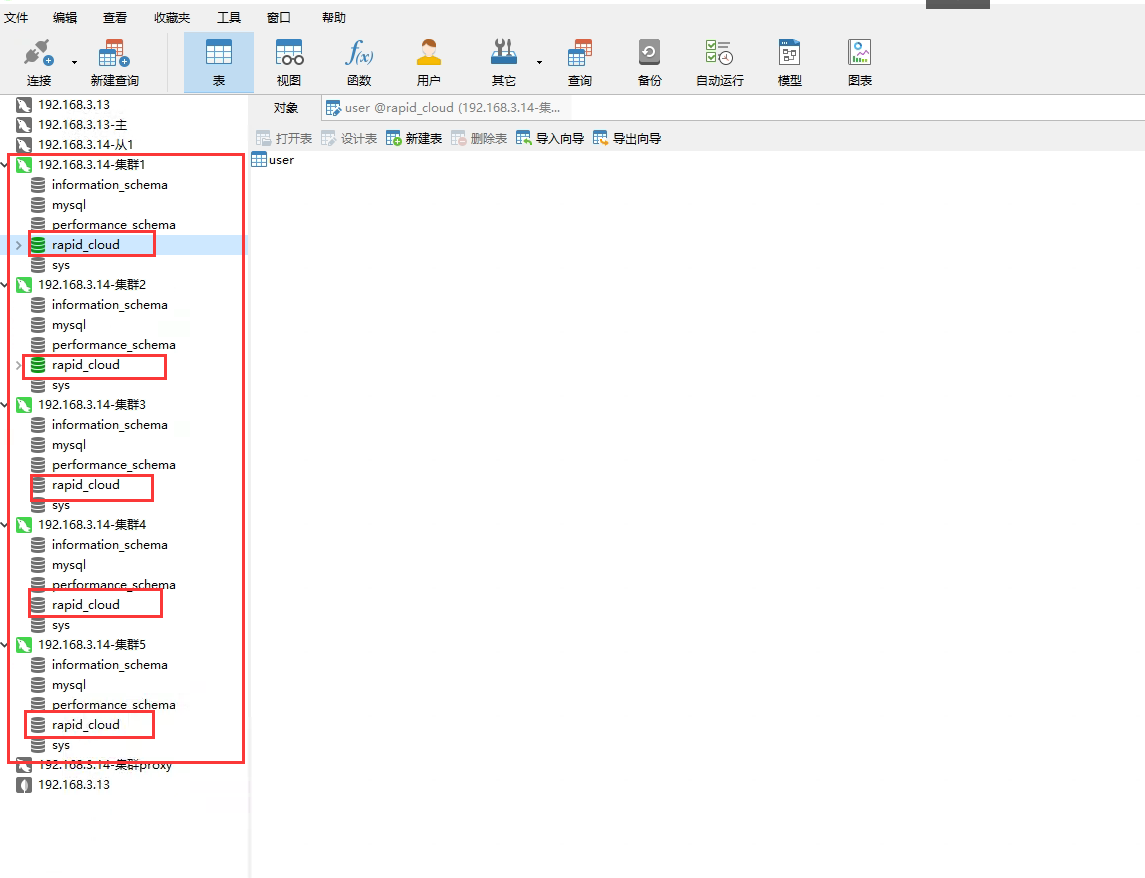The height and width of the screenshot is (878, 1145).
Task: Click the 导入向导 button
Action: (550, 138)
